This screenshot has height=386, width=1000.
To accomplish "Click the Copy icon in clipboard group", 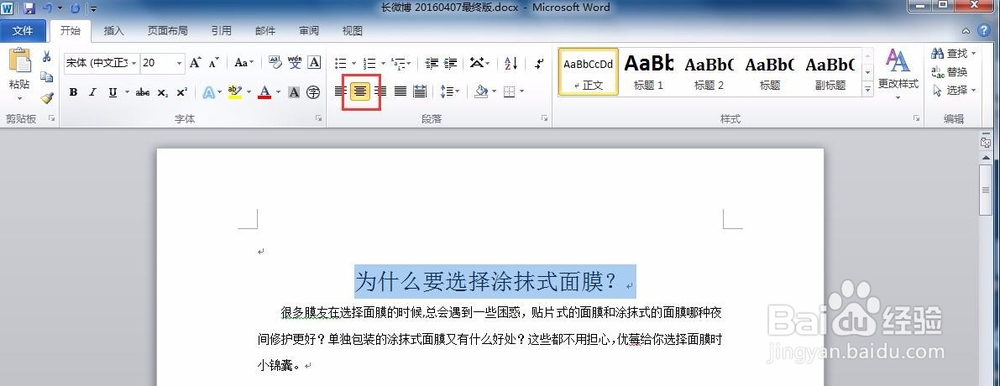I will (47, 77).
